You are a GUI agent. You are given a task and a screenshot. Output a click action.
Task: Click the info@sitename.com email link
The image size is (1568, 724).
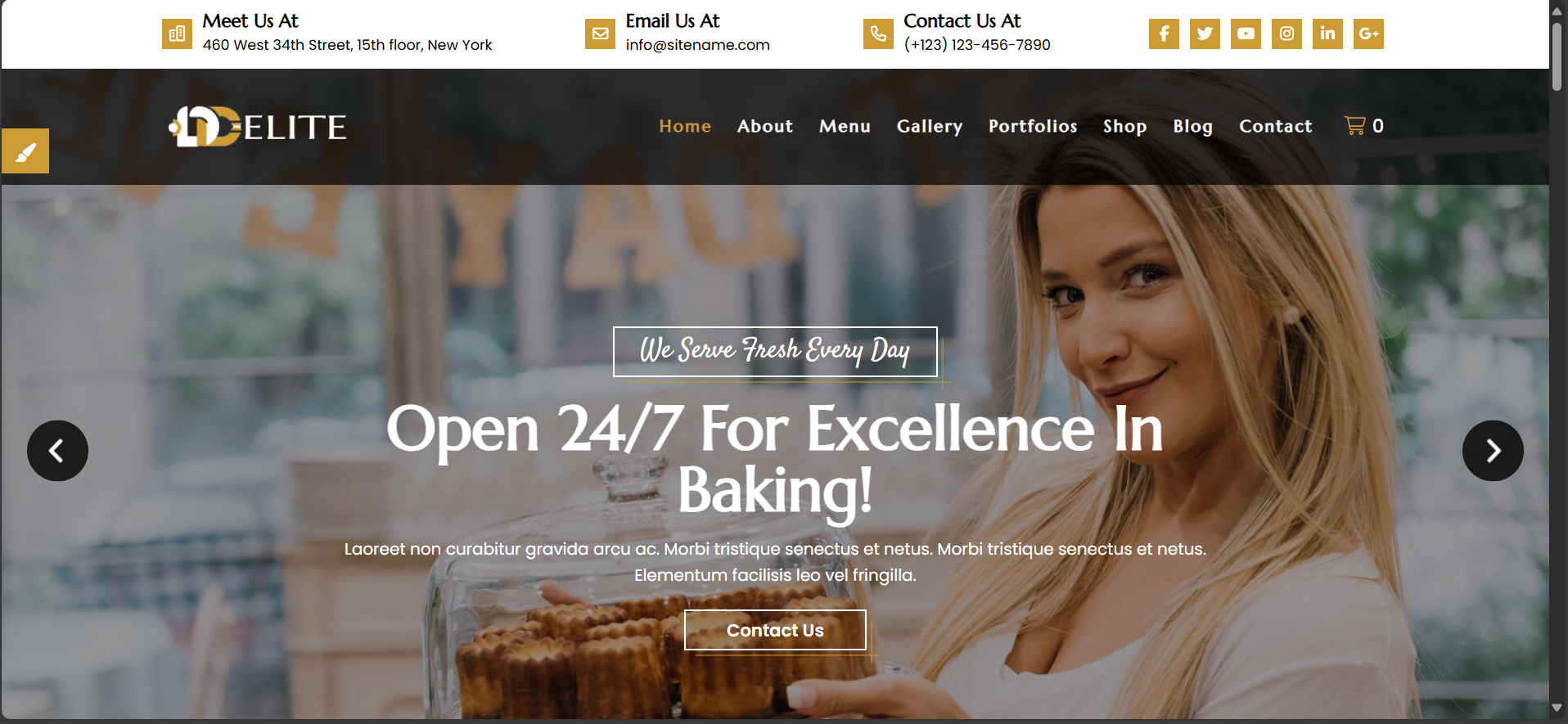pos(698,45)
